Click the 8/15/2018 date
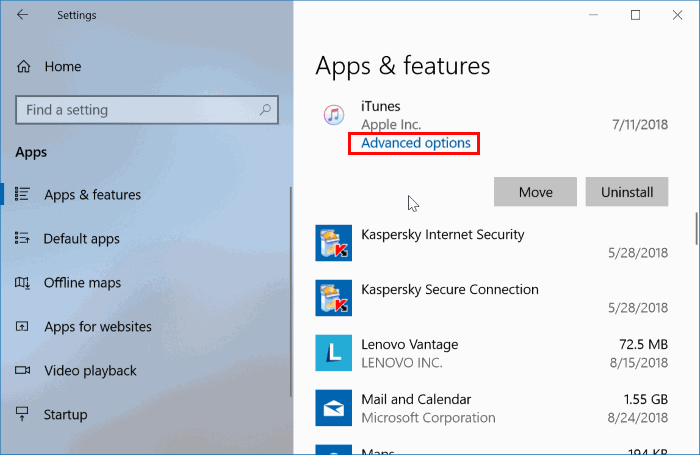700x455 pixels. click(639, 363)
